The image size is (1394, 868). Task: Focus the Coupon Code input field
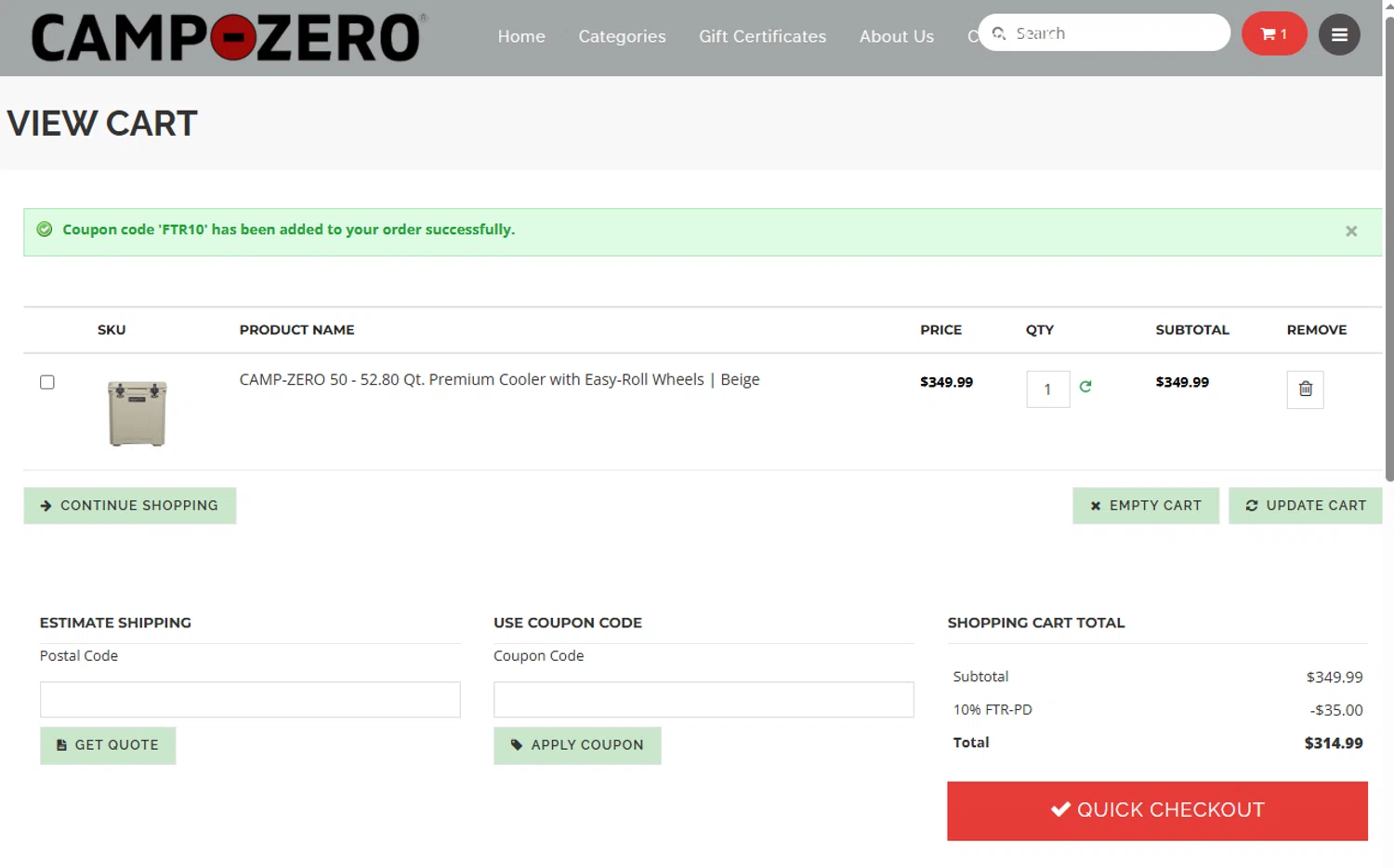tap(704, 700)
